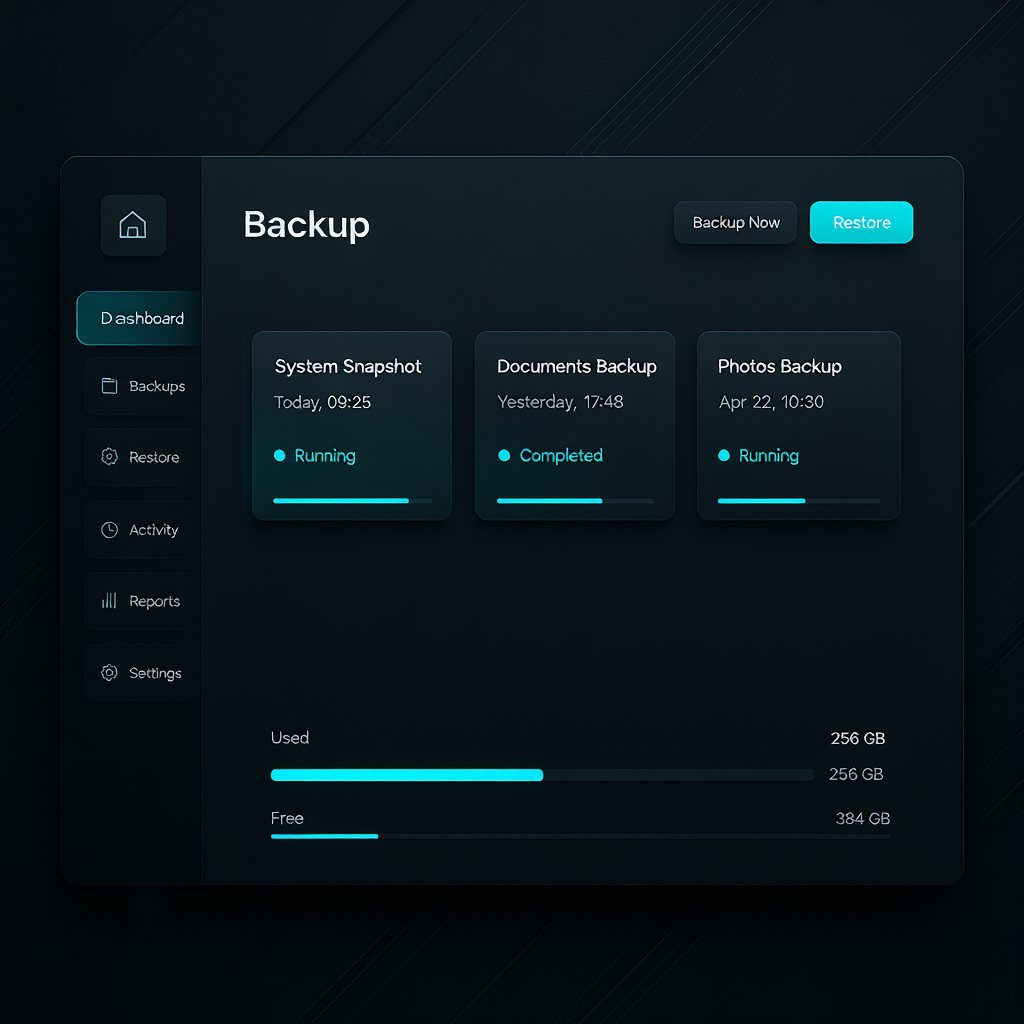
Task: Click the Backups folder icon
Action: tap(110, 386)
